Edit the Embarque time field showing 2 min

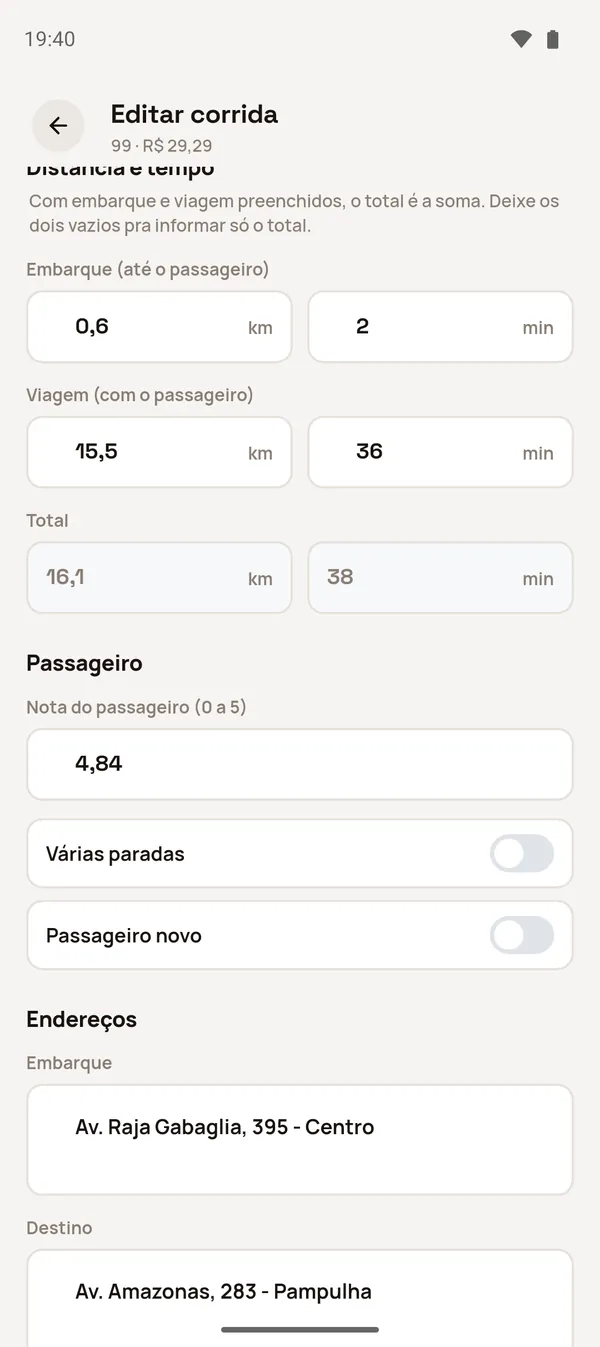[x=440, y=327]
